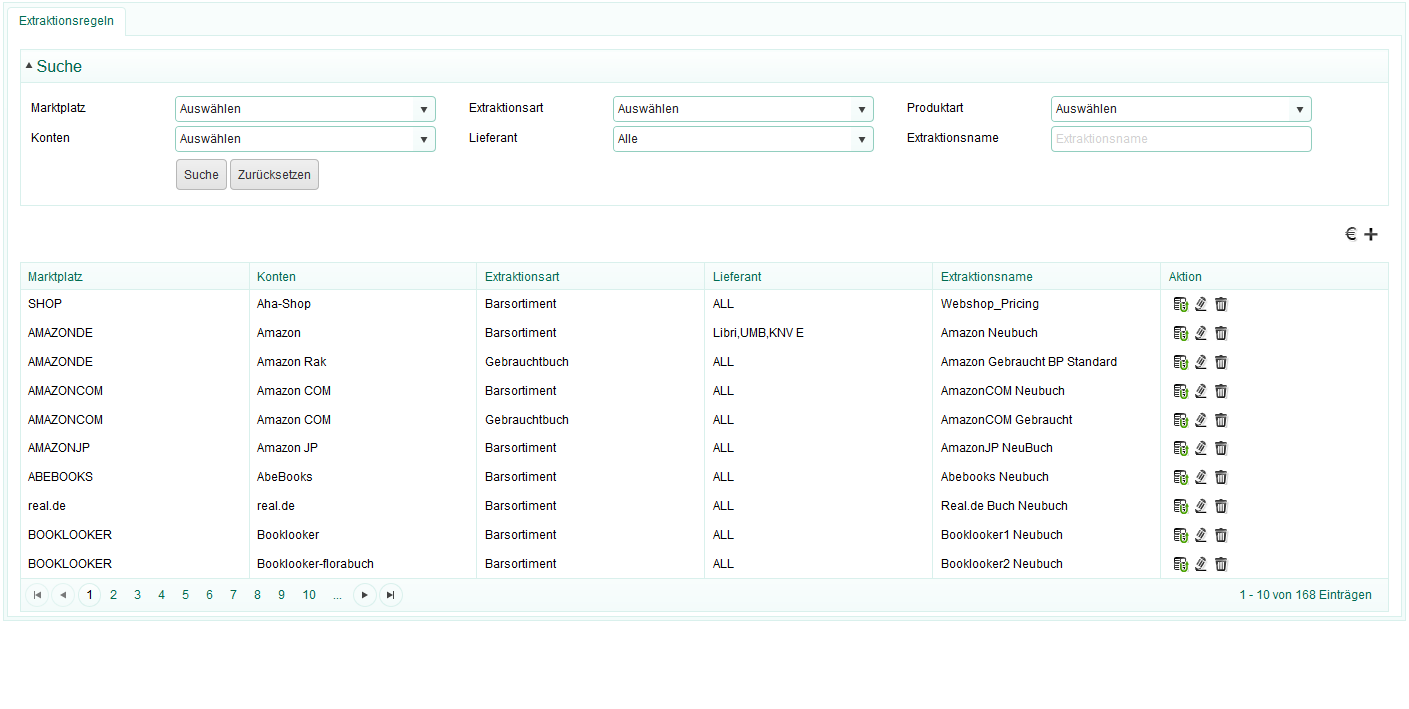Edit the Webshop_Pricing rule with the pencil icon
The image size is (1409, 709).
(x=1201, y=304)
